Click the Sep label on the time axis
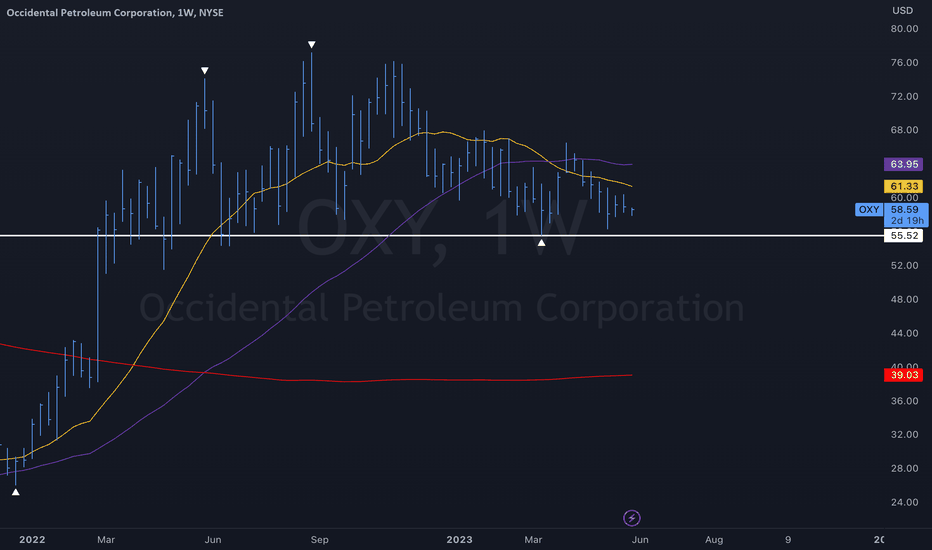932x550 pixels. [319, 539]
